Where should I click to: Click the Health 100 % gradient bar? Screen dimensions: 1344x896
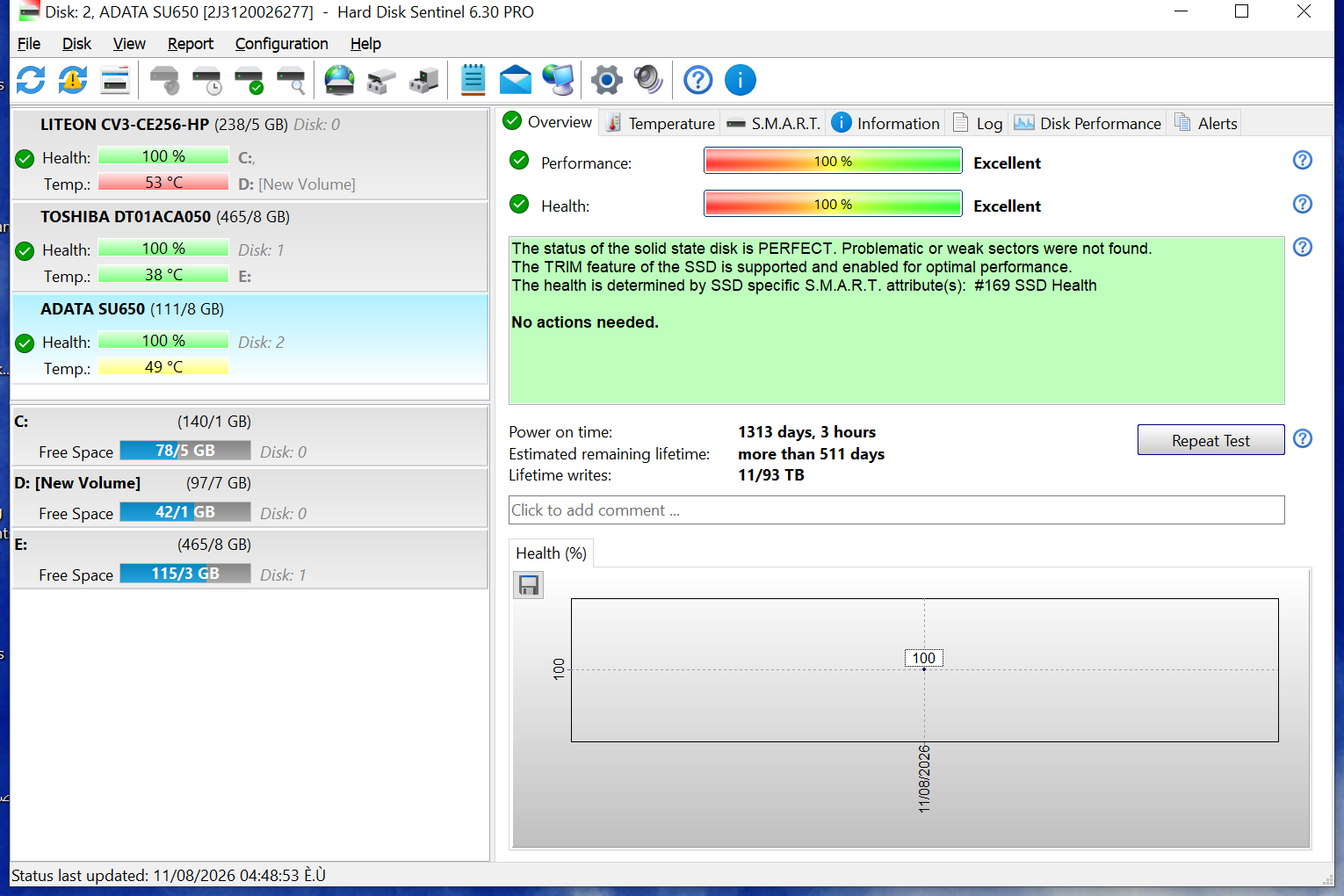[x=833, y=204]
